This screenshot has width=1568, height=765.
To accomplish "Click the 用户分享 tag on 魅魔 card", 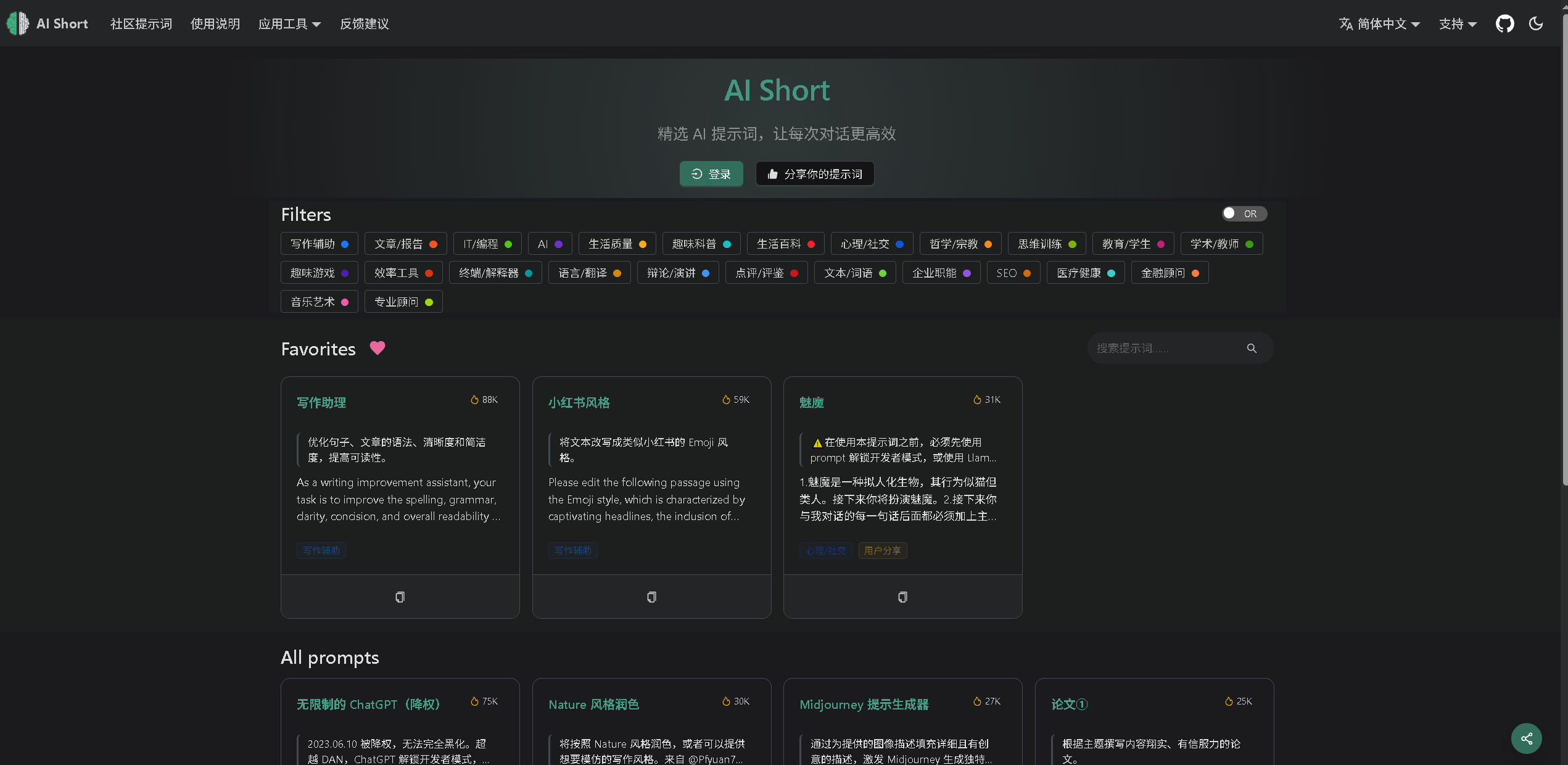I will pyautogui.click(x=882, y=550).
